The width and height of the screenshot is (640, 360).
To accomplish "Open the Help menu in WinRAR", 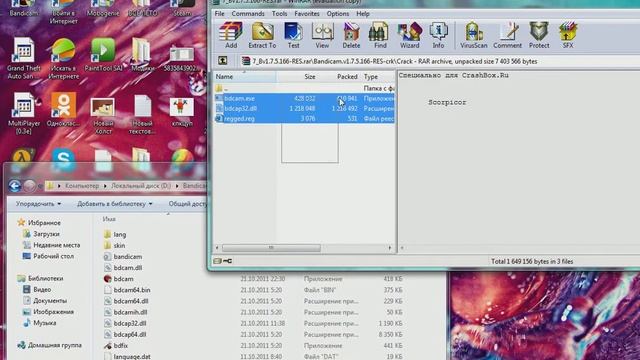I will [x=363, y=13].
